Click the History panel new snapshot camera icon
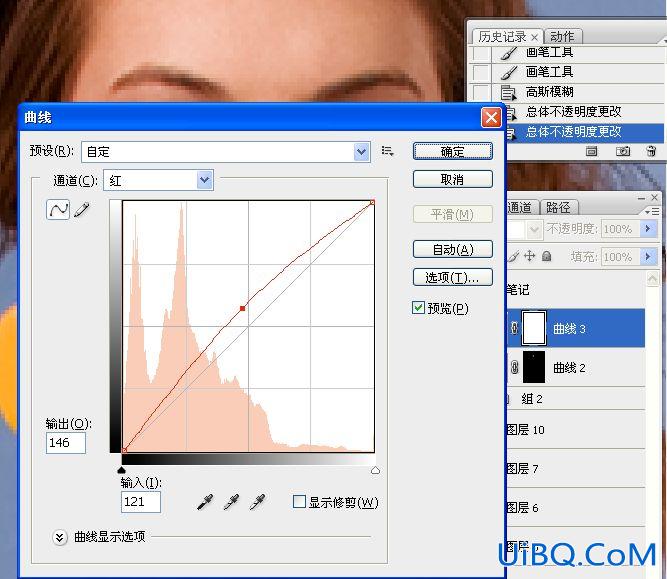Viewport: 667px width, 579px height. (x=623, y=151)
